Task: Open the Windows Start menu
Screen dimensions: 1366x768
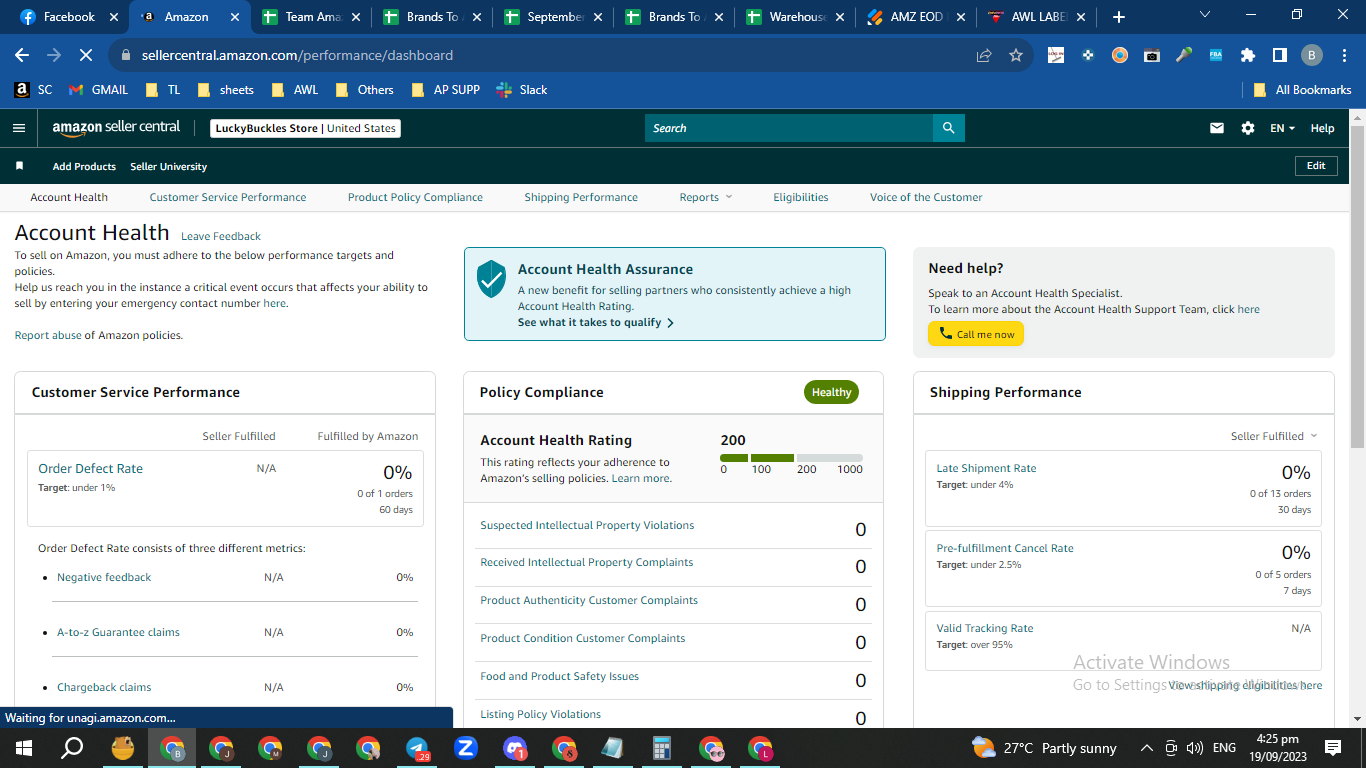Action: pos(24,748)
